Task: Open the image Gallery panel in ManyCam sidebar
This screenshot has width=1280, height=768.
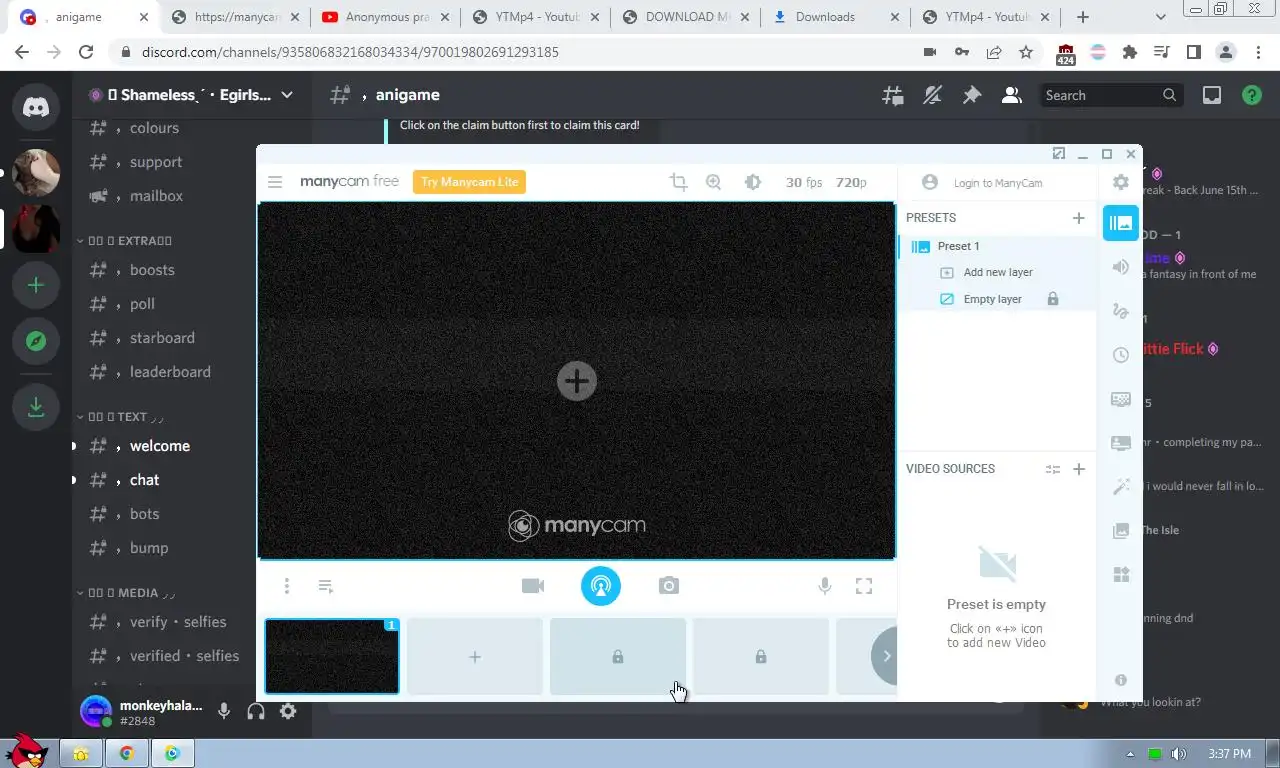Action: [1121, 531]
